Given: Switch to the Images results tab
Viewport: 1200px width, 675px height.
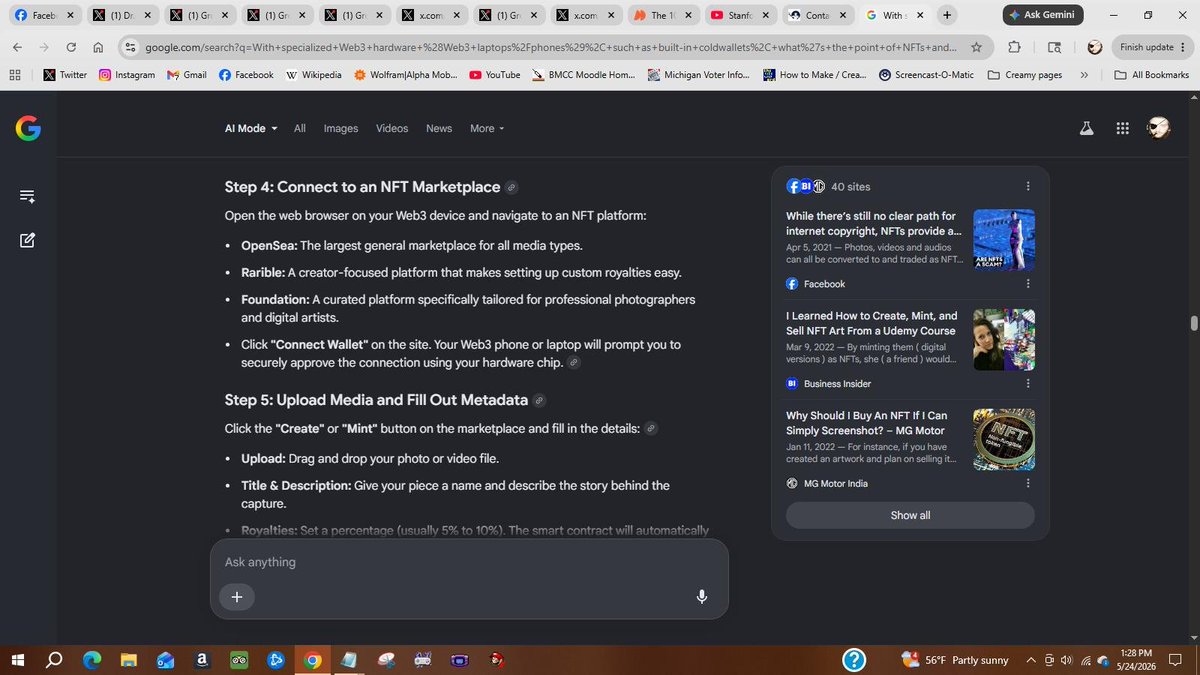Looking at the screenshot, I should point(341,128).
